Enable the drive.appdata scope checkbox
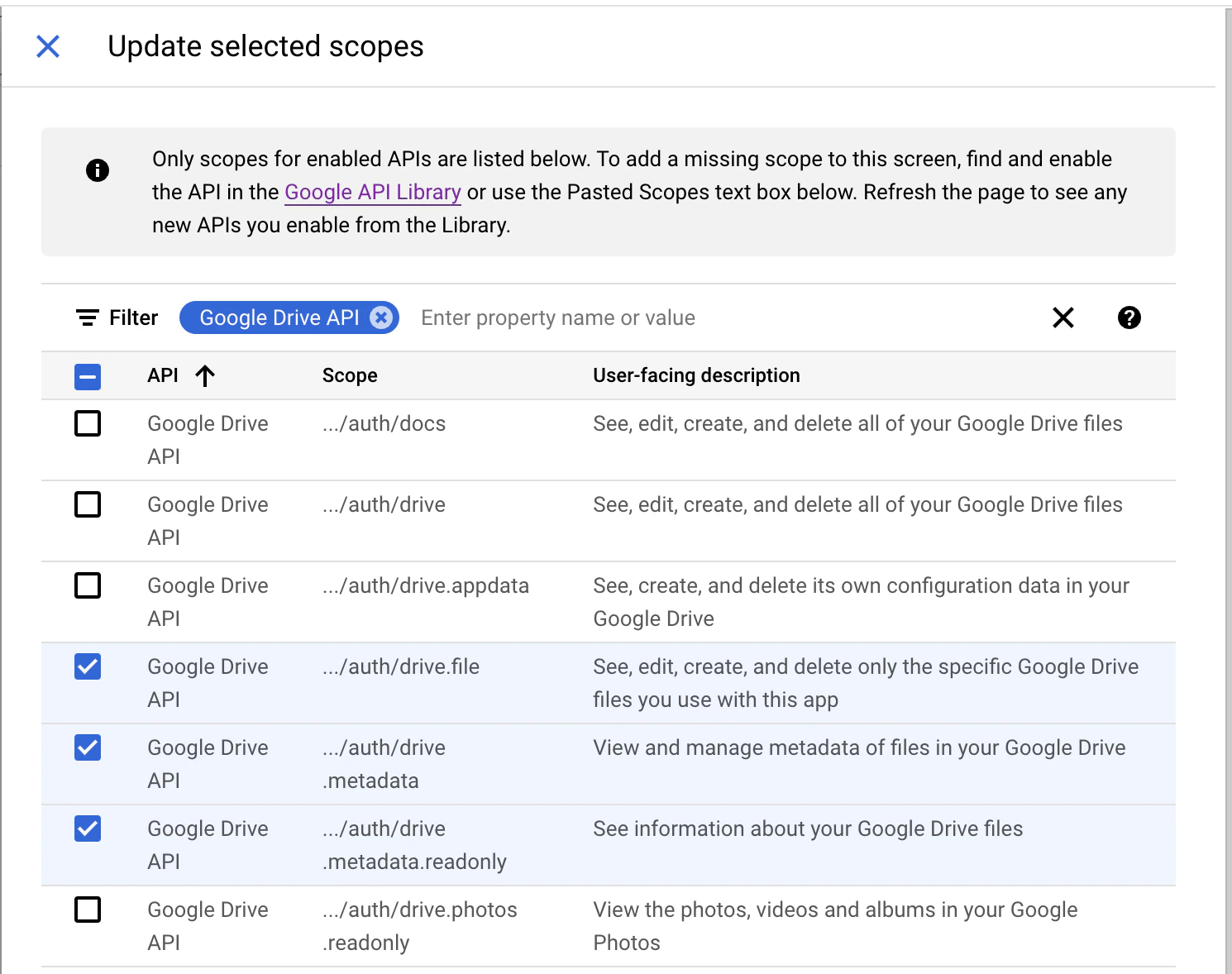The width and height of the screenshot is (1232, 974). 88,585
